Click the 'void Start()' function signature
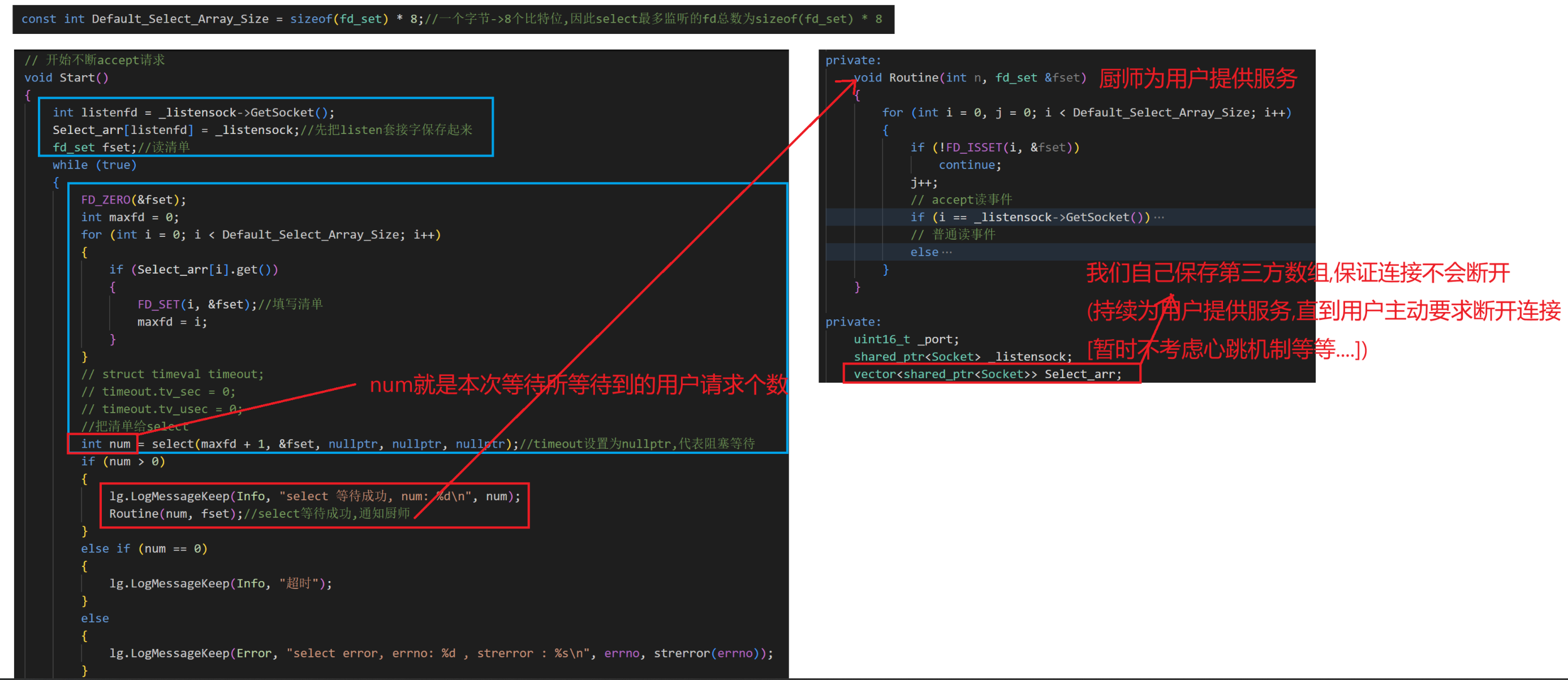1568x680 pixels. [x=66, y=77]
